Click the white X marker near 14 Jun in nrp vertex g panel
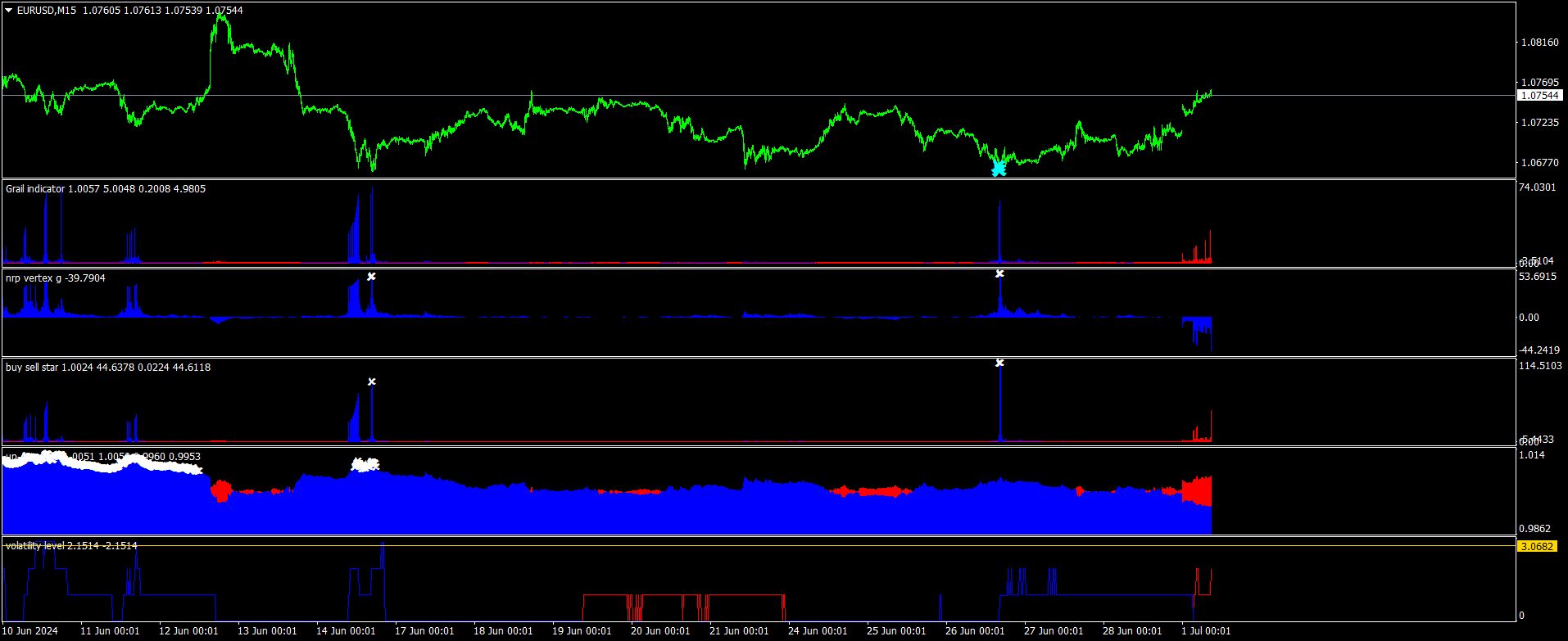 tap(371, 277)
